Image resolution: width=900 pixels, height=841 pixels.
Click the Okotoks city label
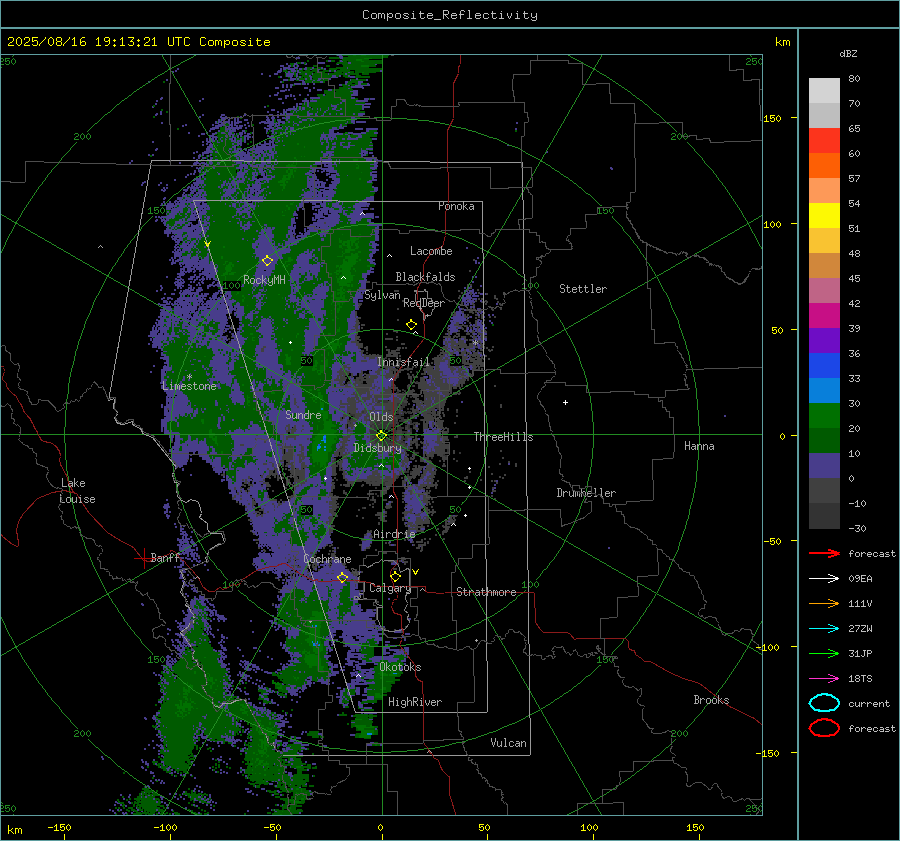click(401, 667)
